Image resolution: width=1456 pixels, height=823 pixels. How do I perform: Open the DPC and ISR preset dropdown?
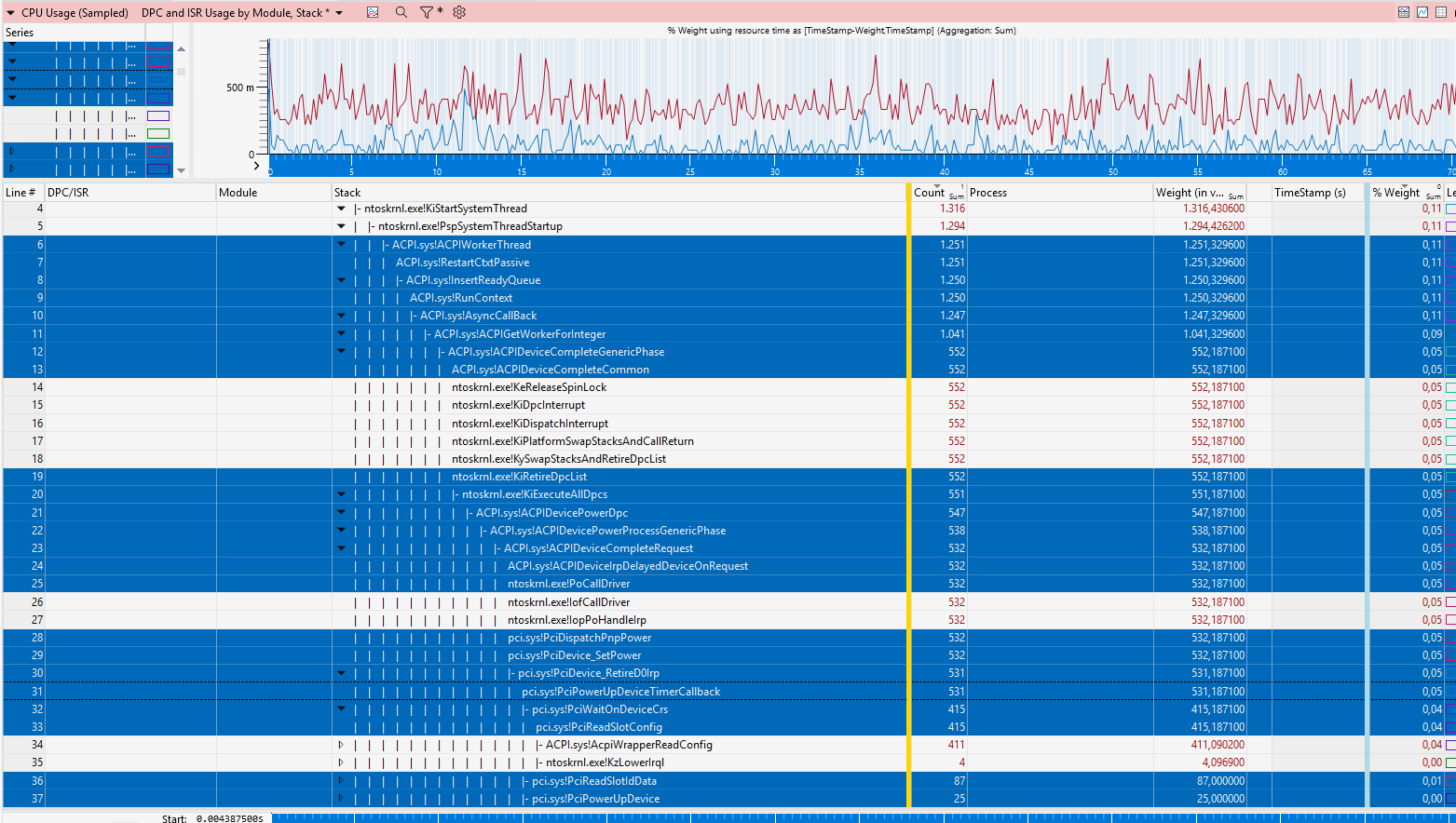(x=339, y=13)
